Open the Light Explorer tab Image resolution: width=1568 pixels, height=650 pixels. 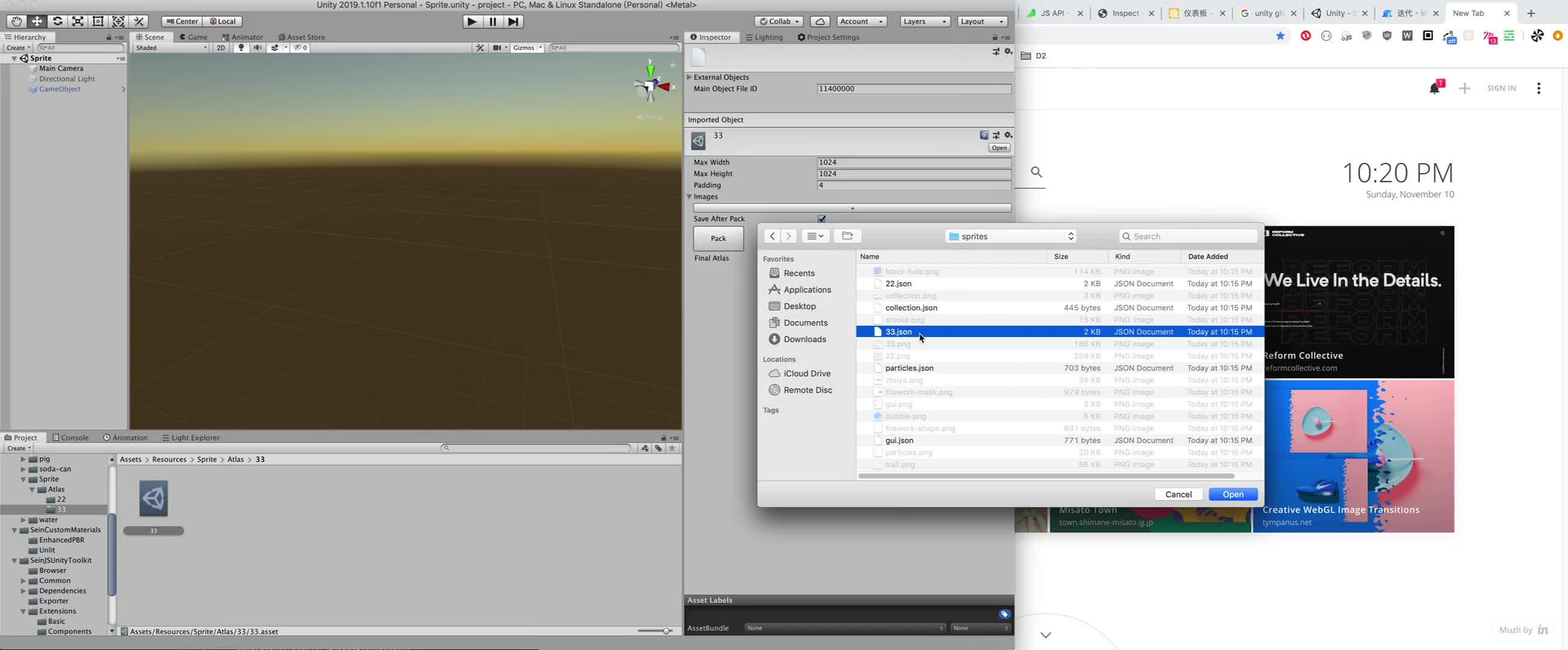tap(191, 438)
